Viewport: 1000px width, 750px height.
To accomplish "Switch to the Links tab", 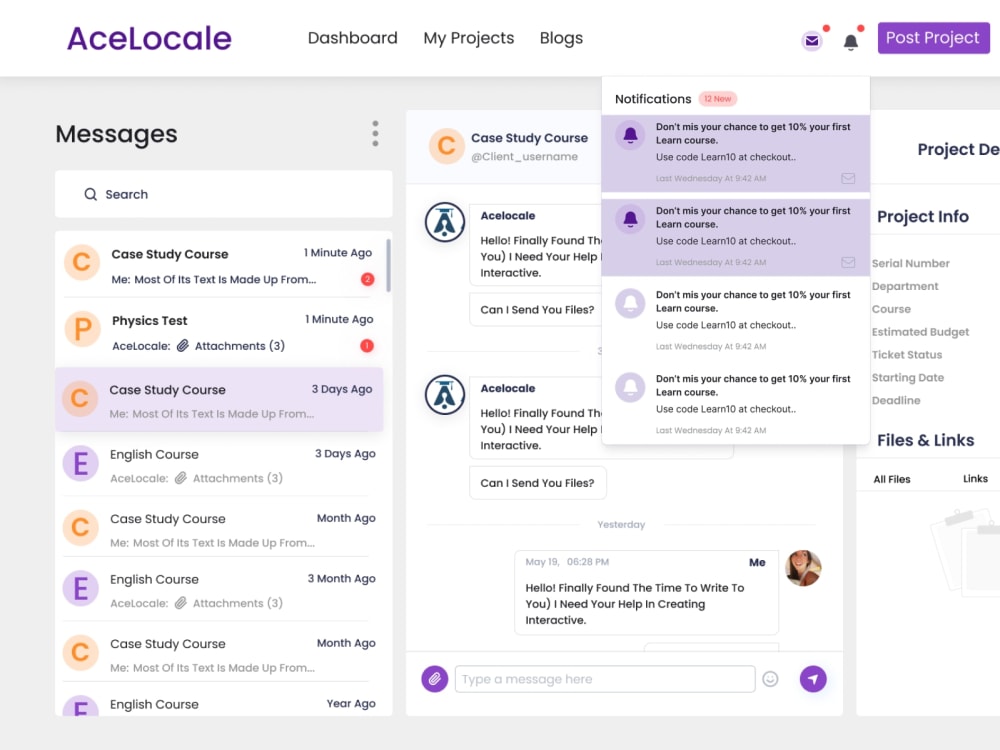I will [x=975, y=478].
